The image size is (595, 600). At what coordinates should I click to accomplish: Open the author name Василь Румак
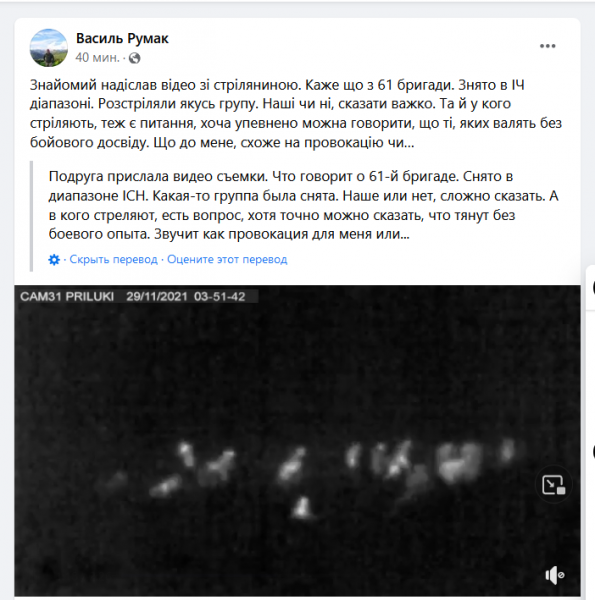(x=122, y=38)
